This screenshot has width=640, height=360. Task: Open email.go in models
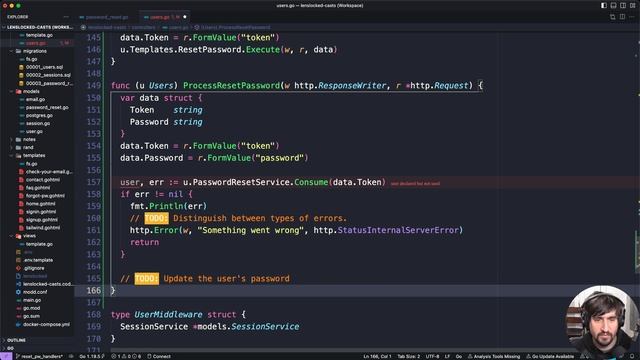pos(36,99)
